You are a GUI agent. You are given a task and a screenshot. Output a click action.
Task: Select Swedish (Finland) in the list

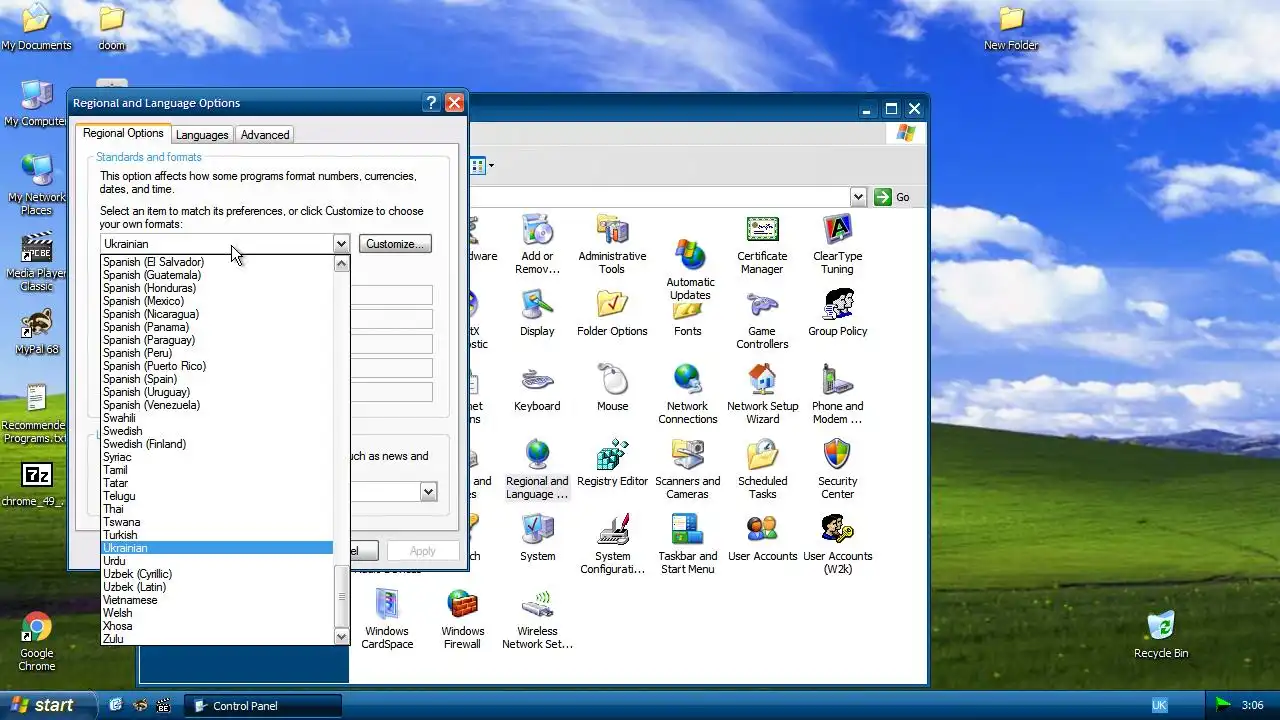(217, 444)
